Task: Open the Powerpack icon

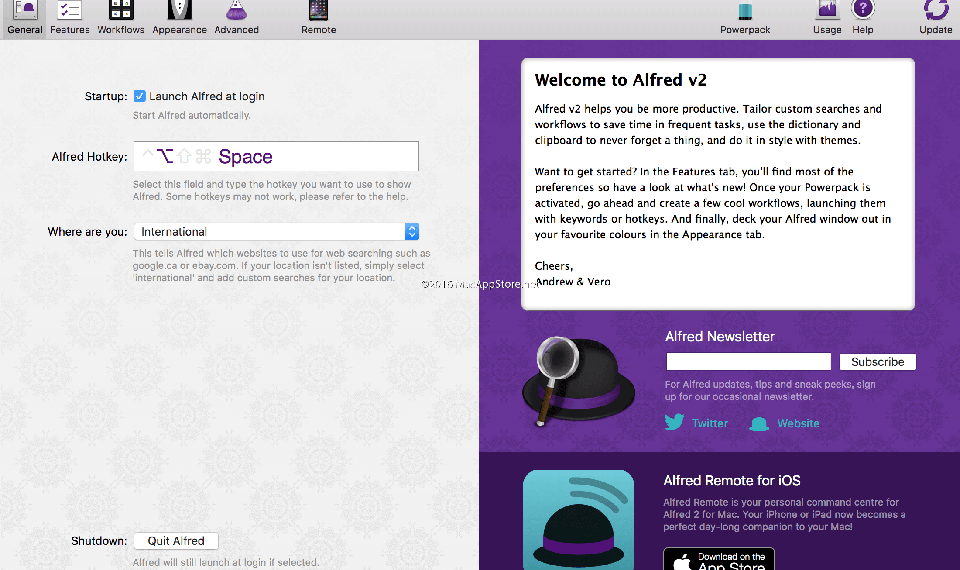Action: 745,12
